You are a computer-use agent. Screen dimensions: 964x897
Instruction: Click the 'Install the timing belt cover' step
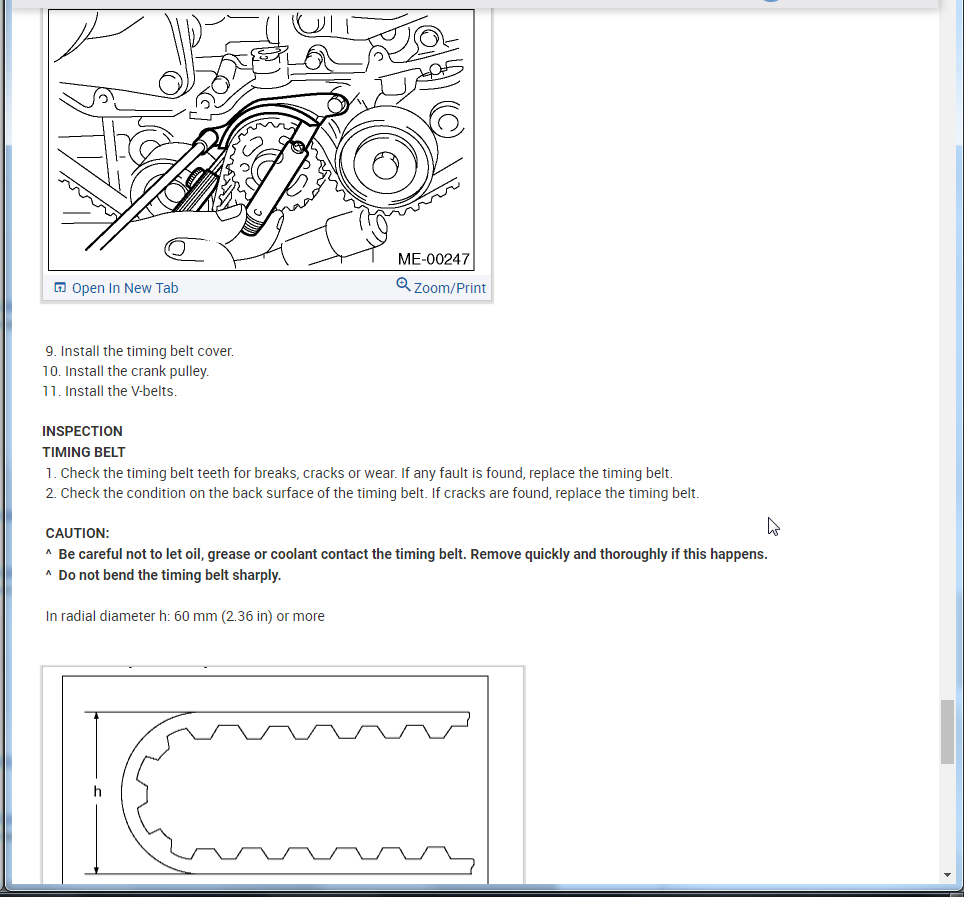(140, 351)
